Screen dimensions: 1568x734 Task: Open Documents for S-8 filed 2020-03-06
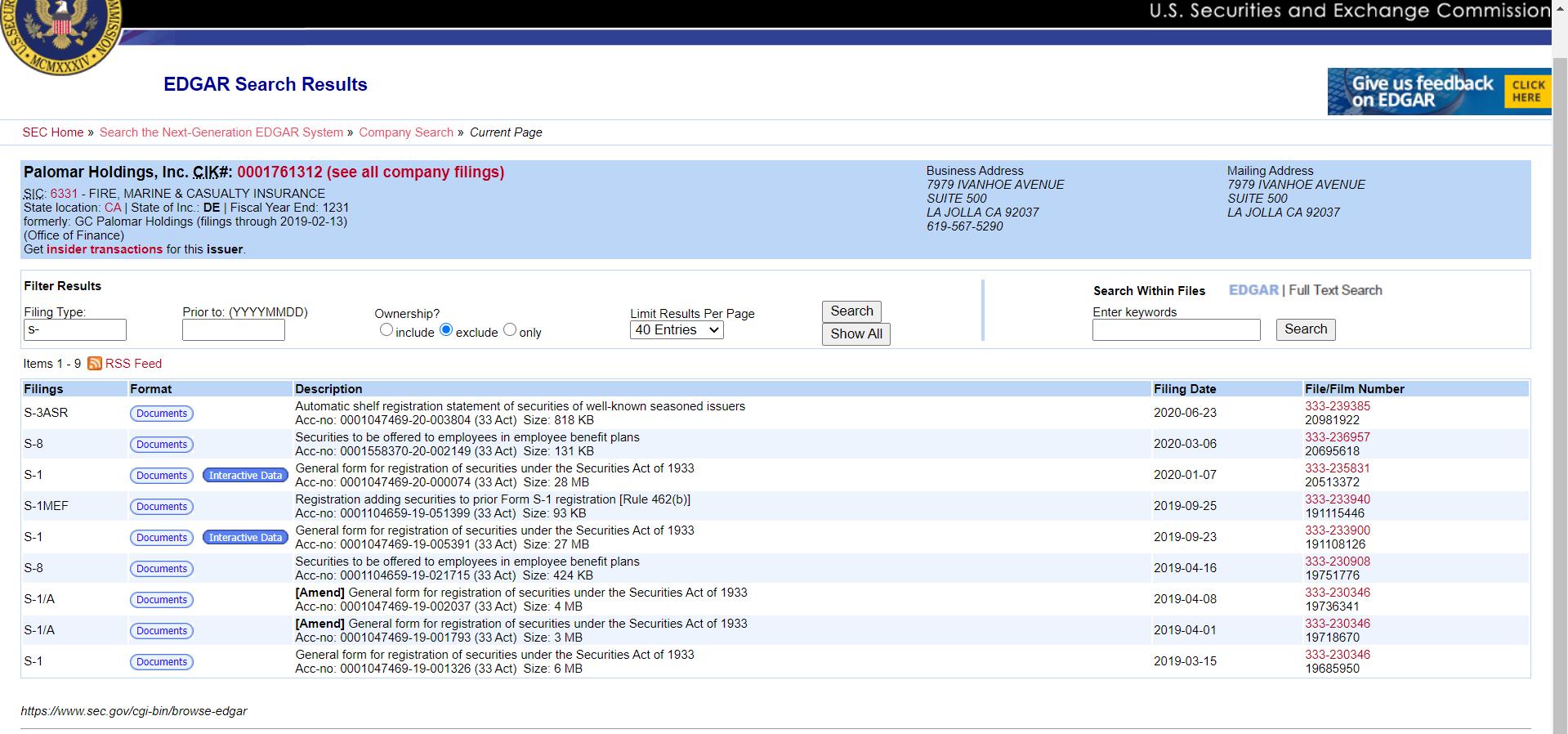162,445
